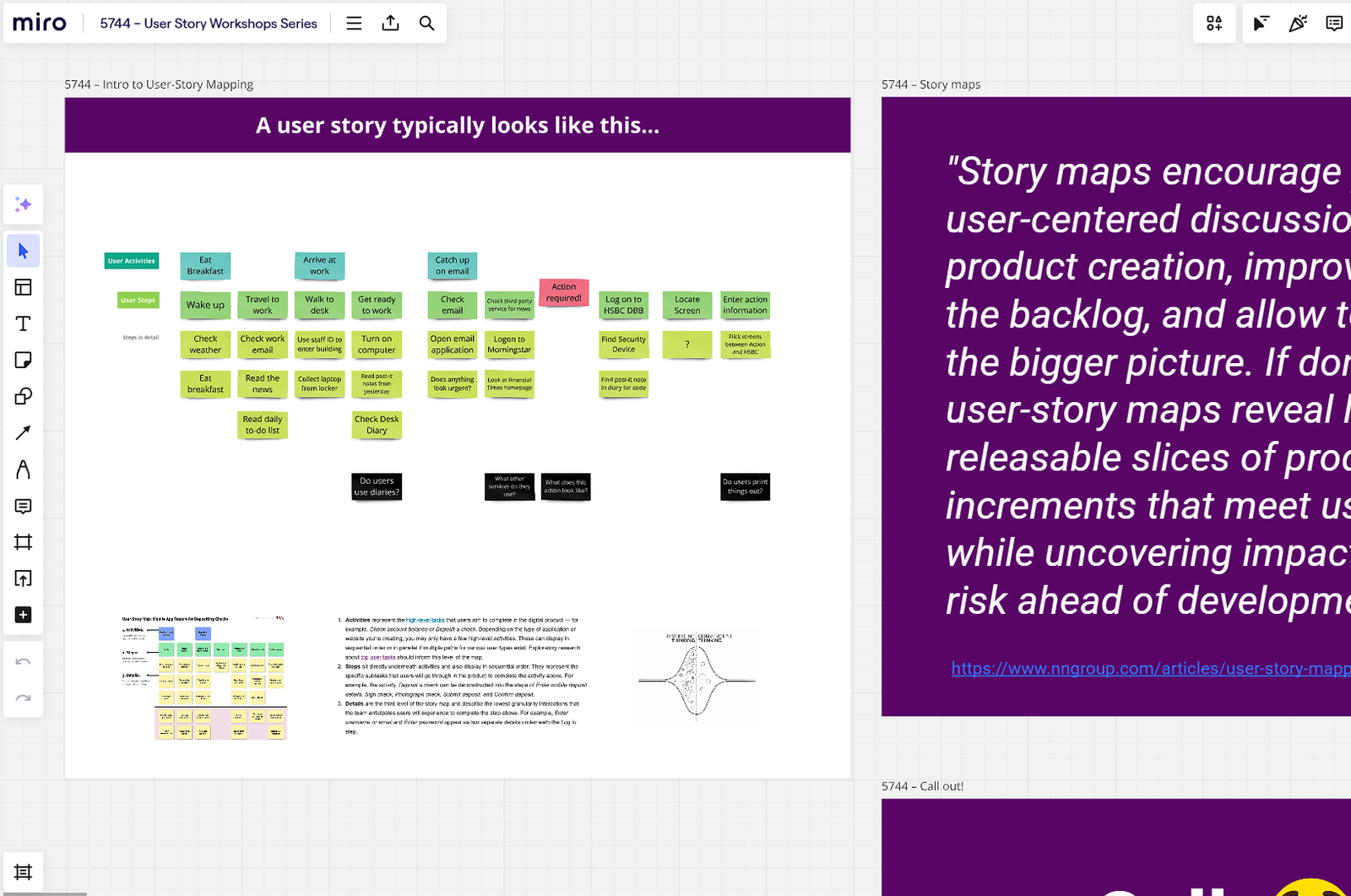Open the templates panel icon
Screen dimensions: 1351x896
pyautogui.click(x=23, y=287)
